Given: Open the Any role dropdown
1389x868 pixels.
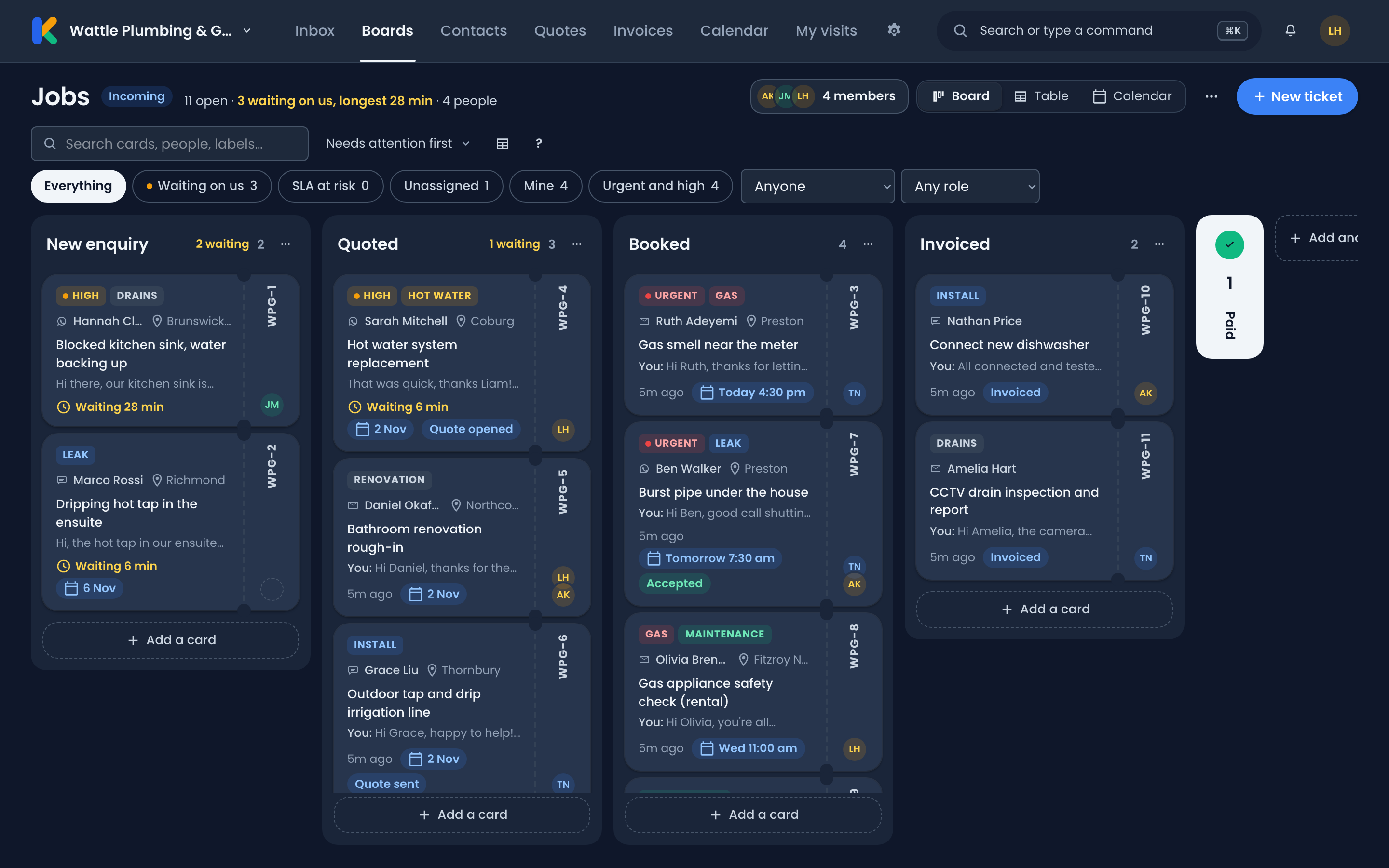Looking at the screenshot, I should pos(970,186).
